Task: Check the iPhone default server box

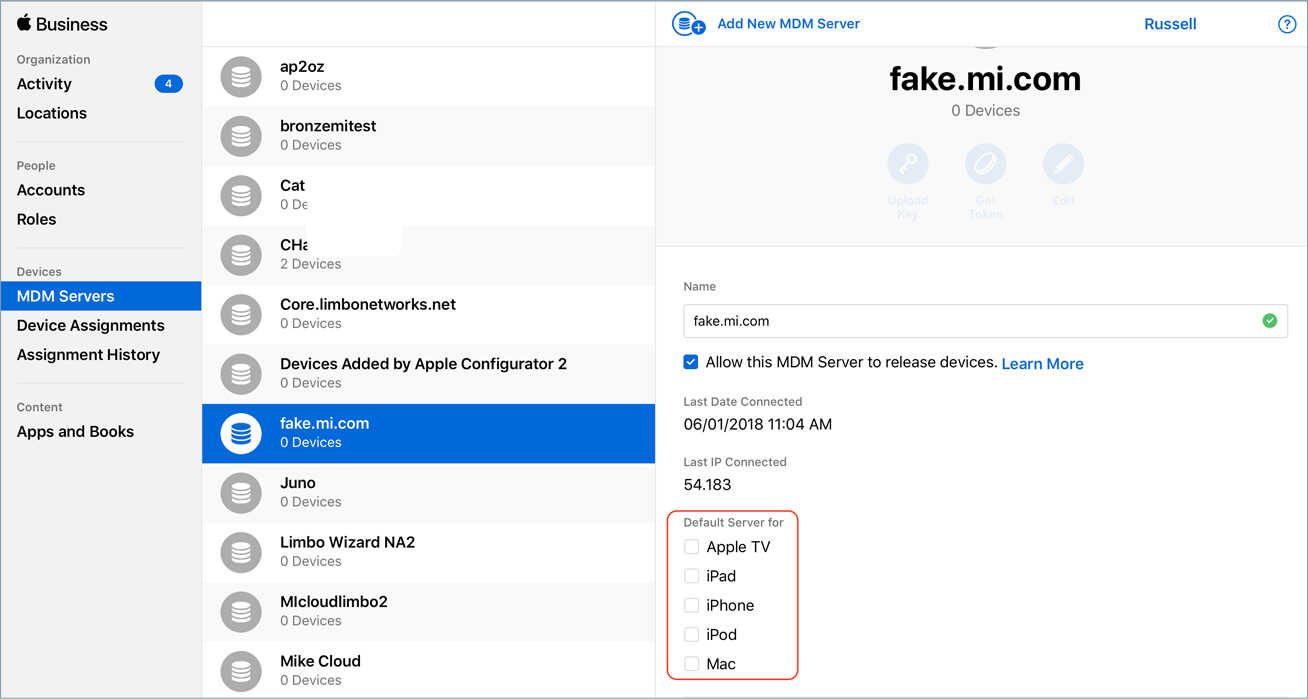Action: pos(691,605)
